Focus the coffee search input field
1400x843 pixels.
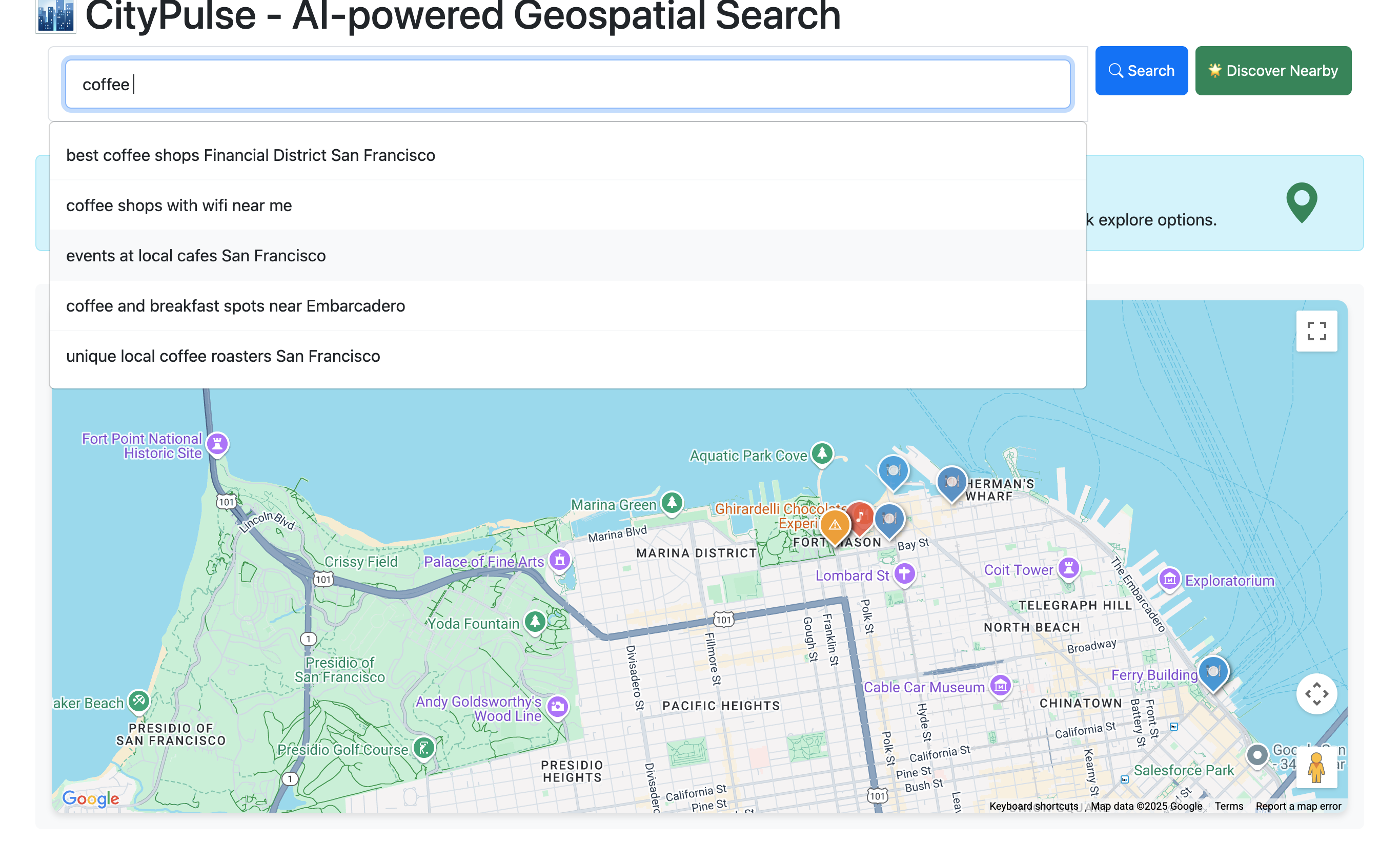[x=568, y=85]
